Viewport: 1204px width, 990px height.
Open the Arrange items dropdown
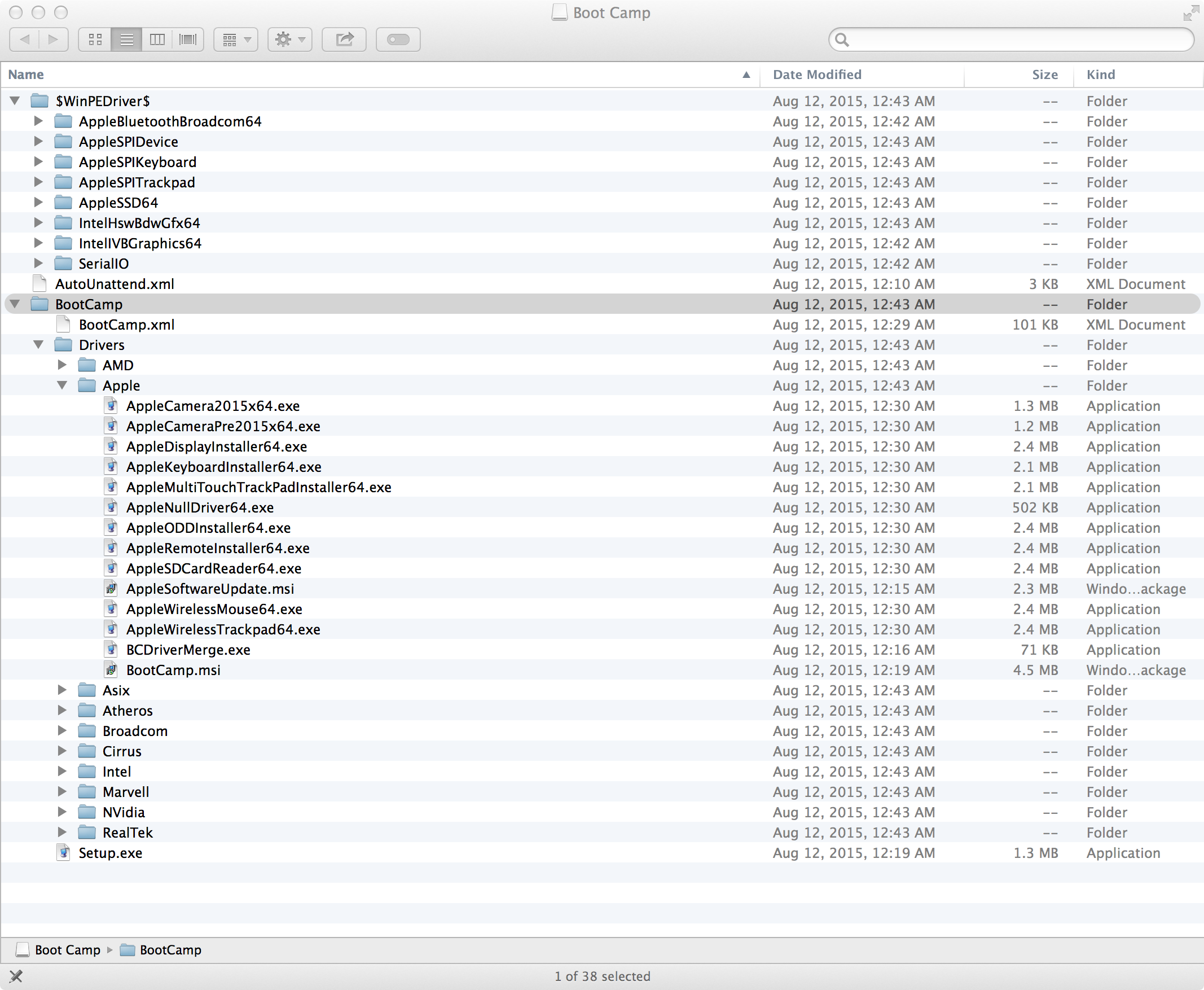pos(236,40)
